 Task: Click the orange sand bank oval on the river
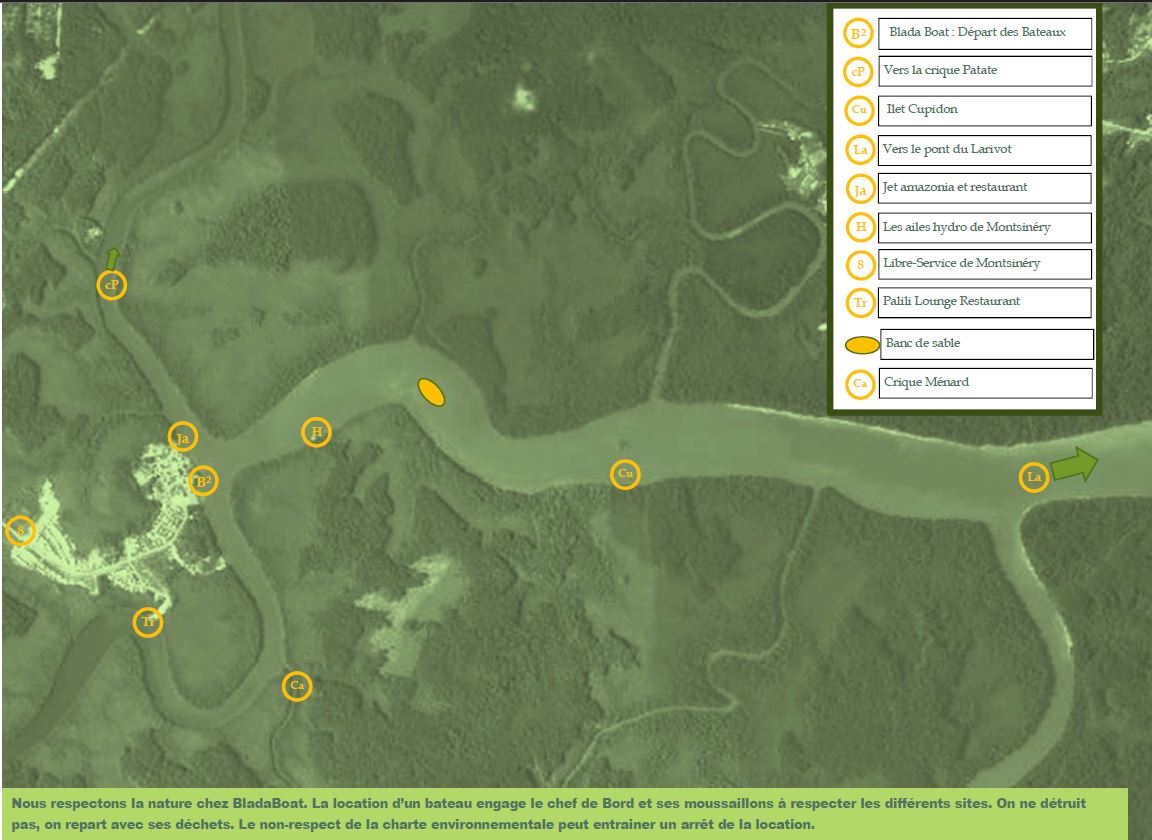tap(431, 392)
